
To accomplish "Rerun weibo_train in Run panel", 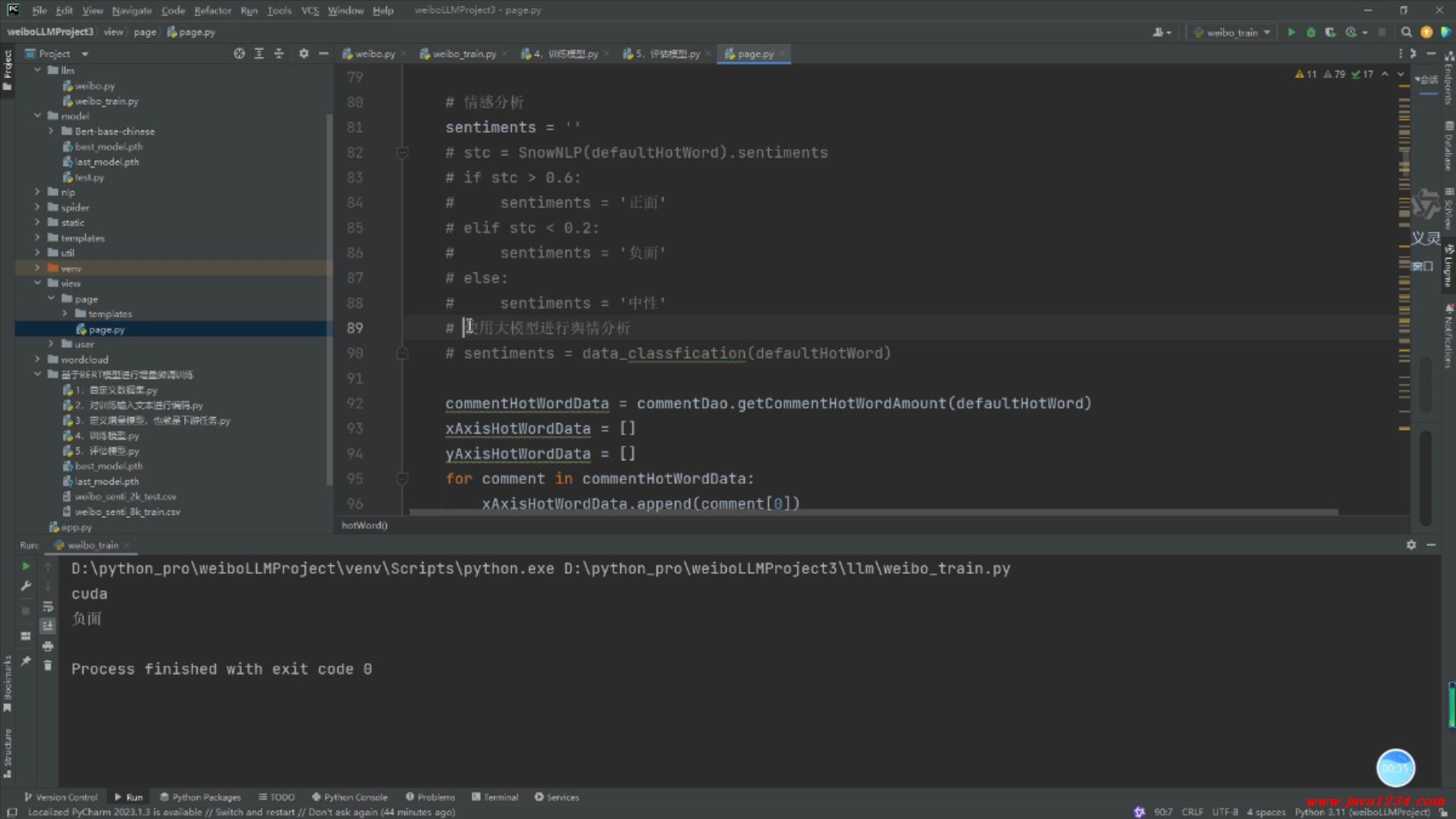I will pyautogui.click(x=26, y=566).
